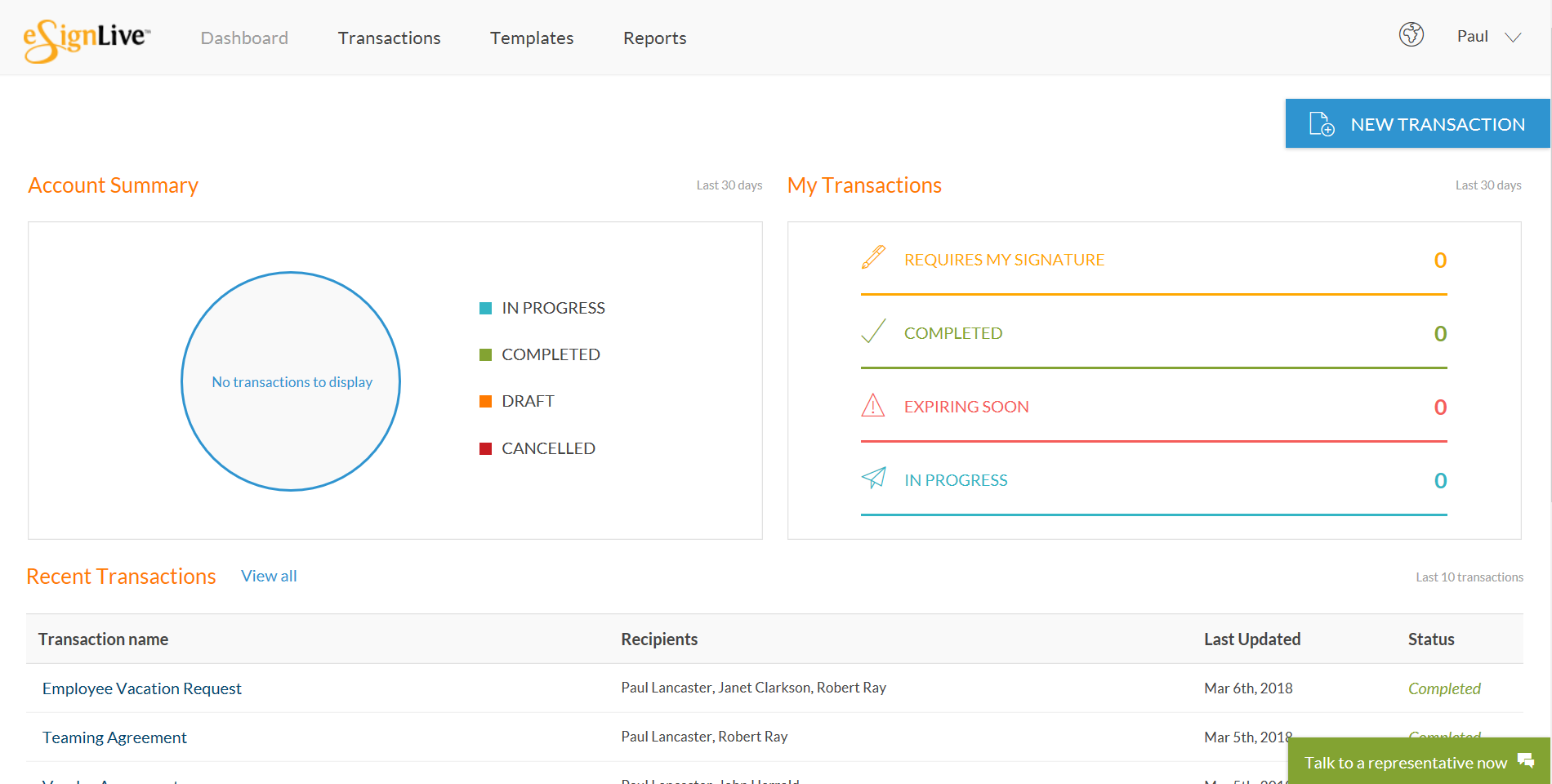Click the My Transactions heading
The width and height of the screenshot is (1552, 784).
pyautogui.click(x=864, y=185)
